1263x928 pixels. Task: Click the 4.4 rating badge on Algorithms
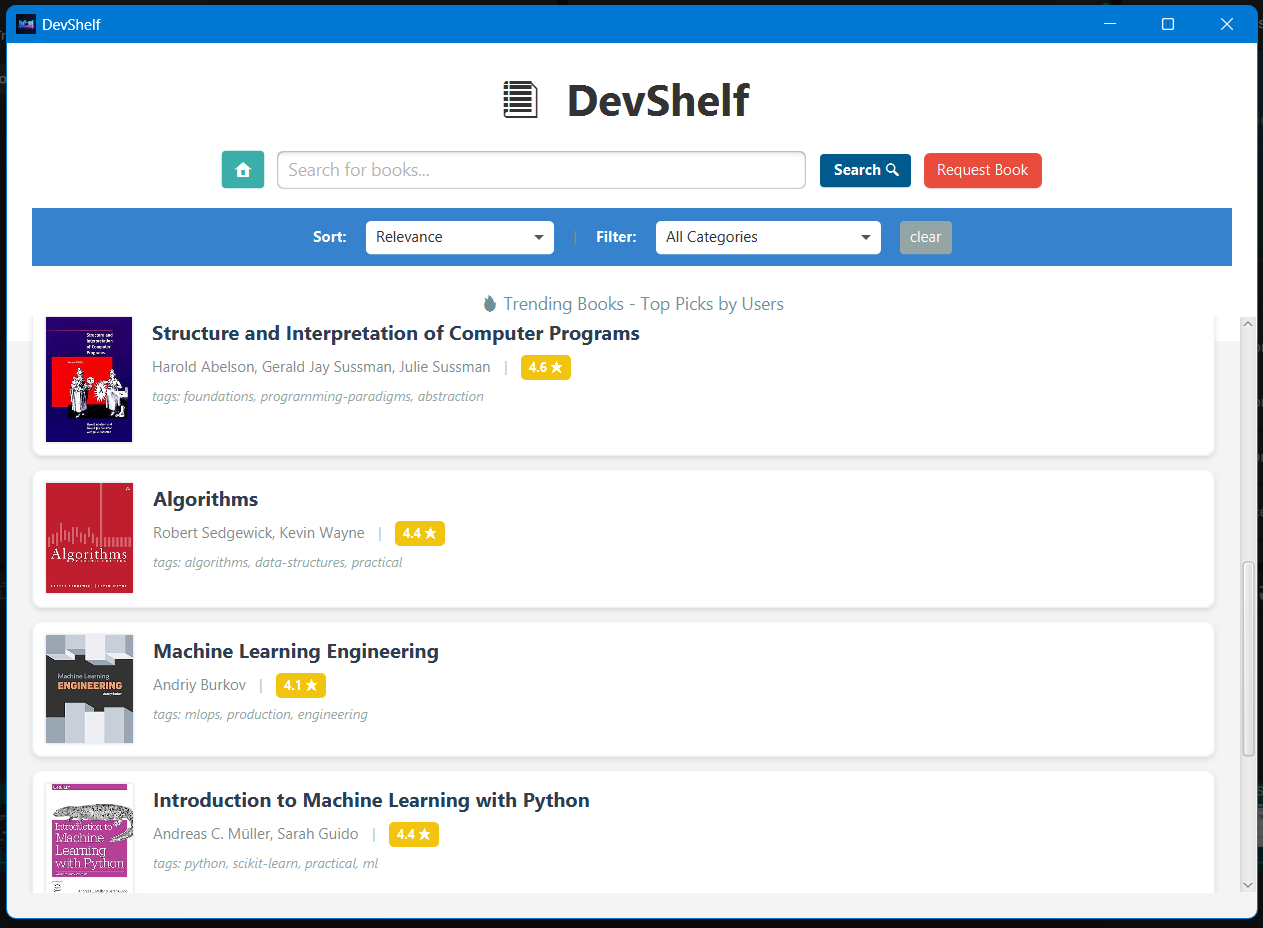click(420, 533)
